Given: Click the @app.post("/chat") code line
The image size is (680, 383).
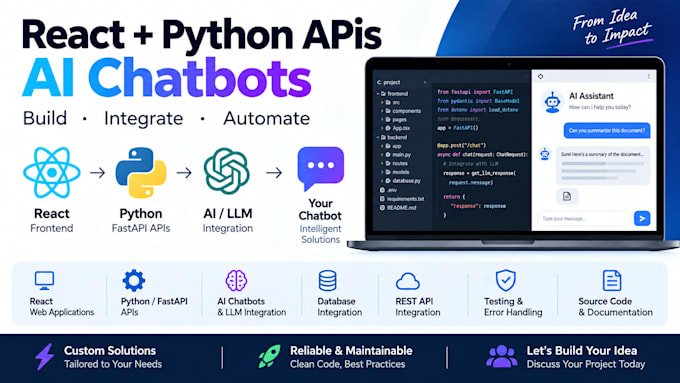Looking at the screenshot, I should (461, 146).
